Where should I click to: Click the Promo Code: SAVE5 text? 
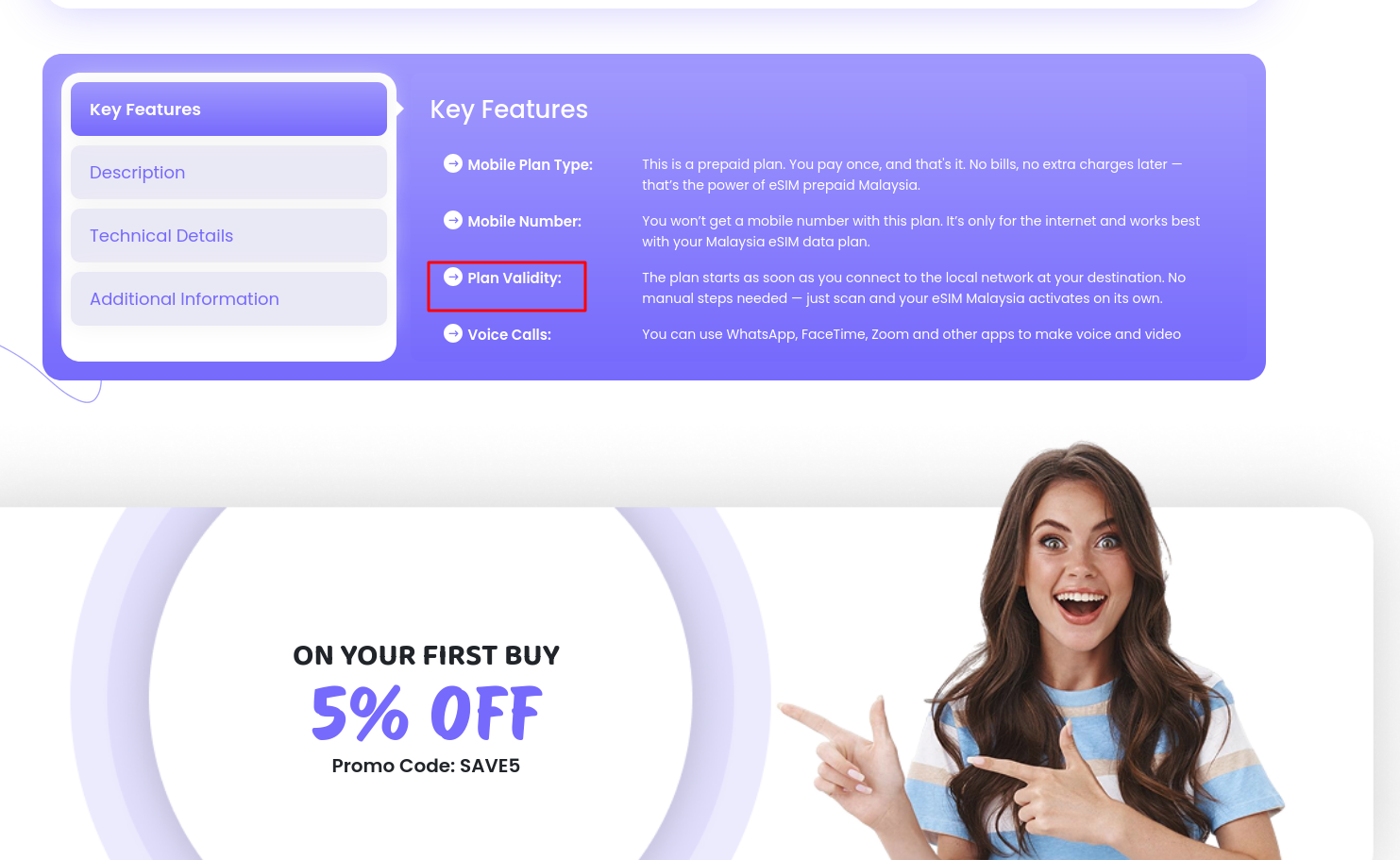426,766
